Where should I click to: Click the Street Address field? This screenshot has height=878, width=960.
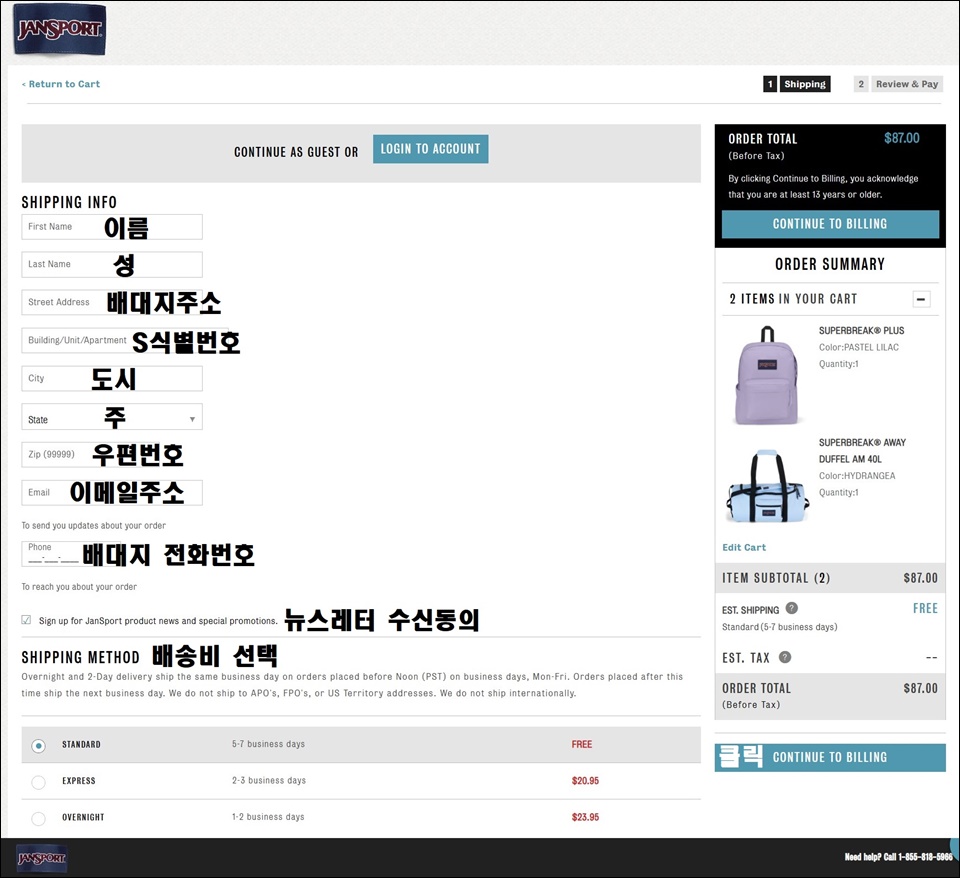tap(112, 302)
